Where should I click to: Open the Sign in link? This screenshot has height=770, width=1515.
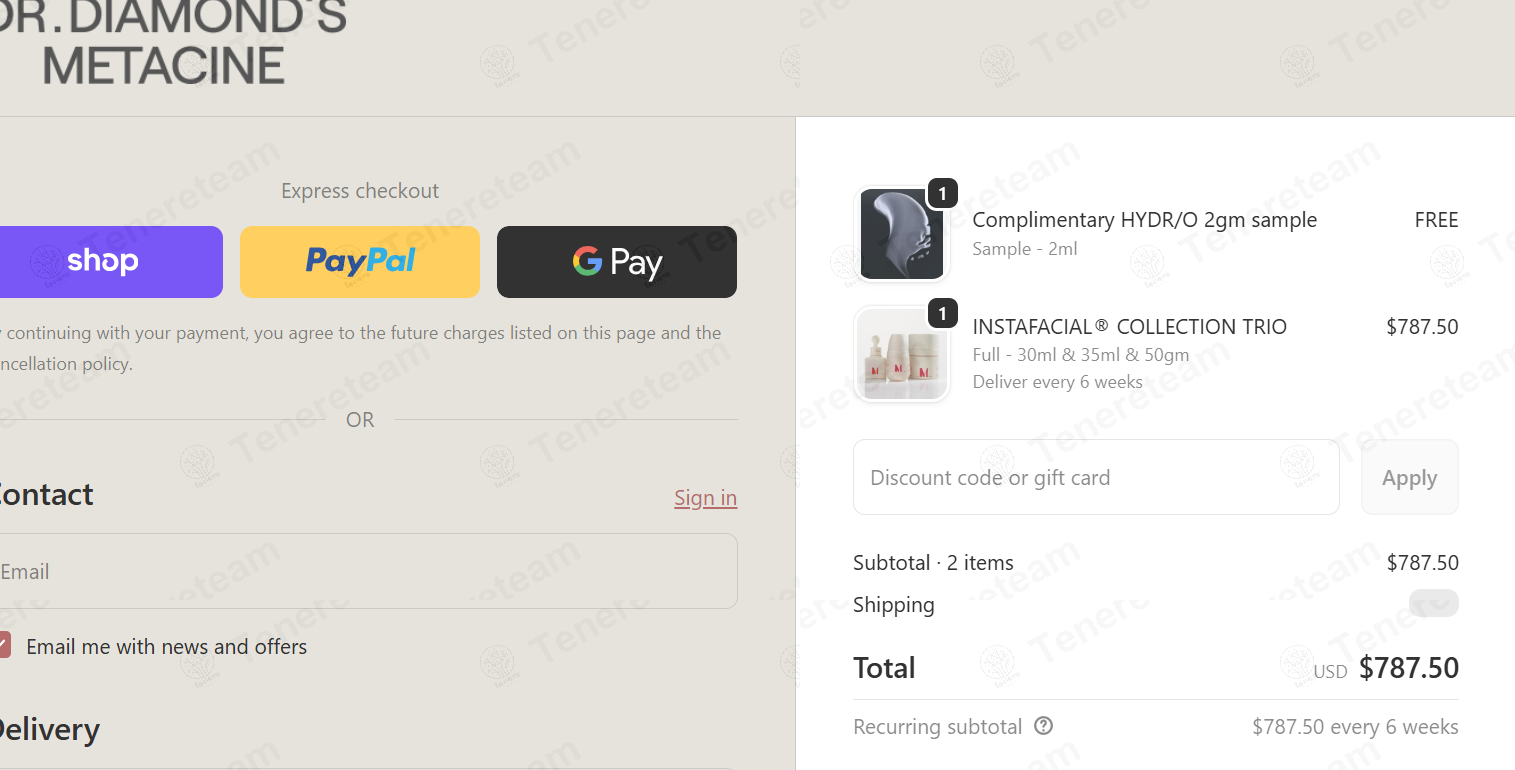tap(705, 498)
